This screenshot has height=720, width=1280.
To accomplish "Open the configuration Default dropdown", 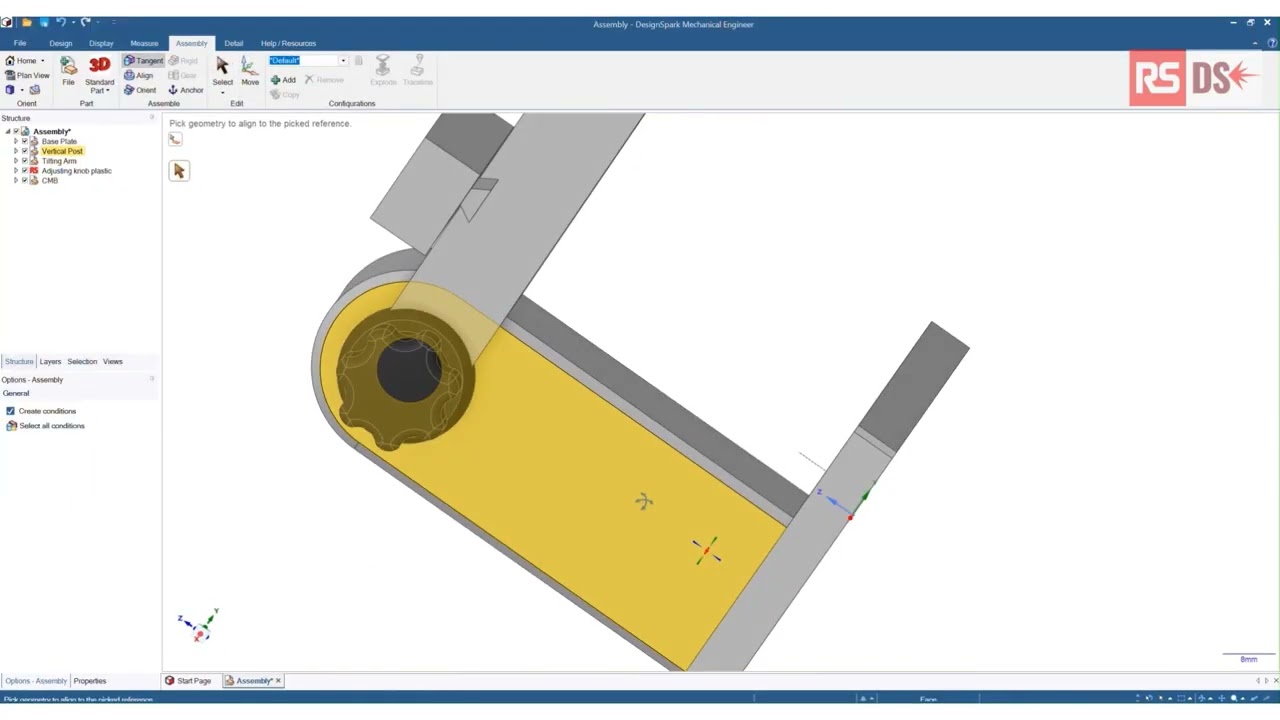I will (343, 61).
